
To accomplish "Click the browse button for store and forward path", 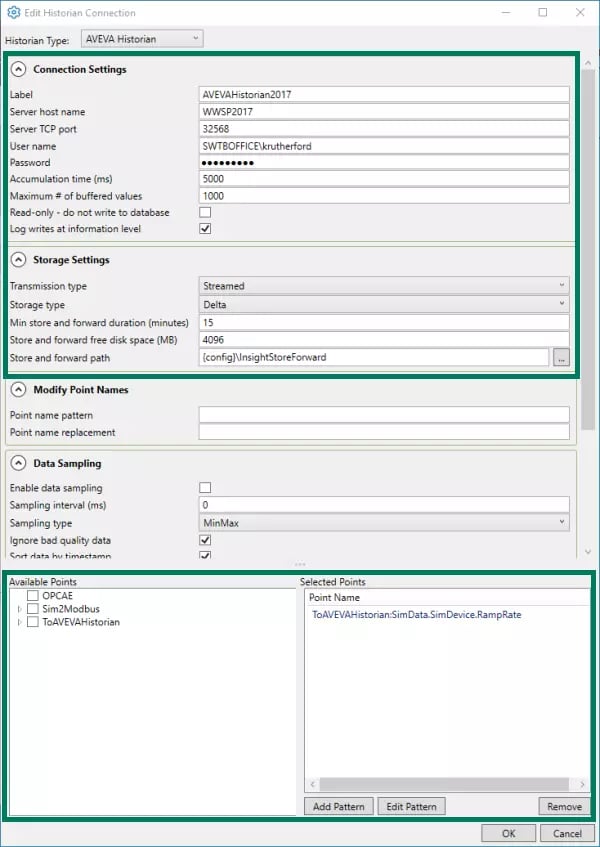I will click(561, 357).
